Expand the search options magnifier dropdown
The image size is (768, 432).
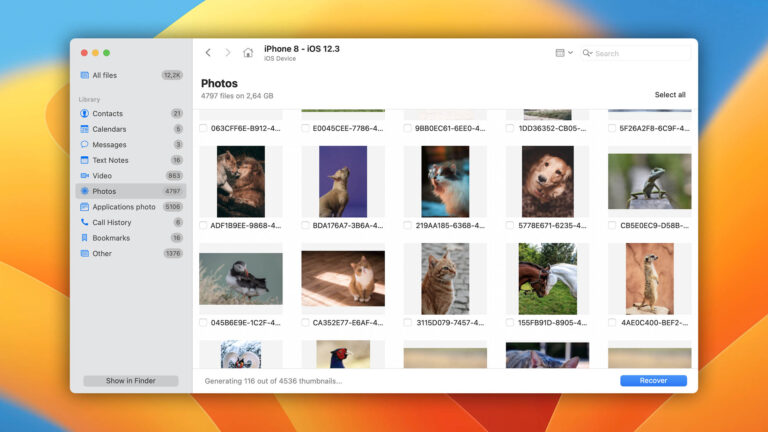587,53
